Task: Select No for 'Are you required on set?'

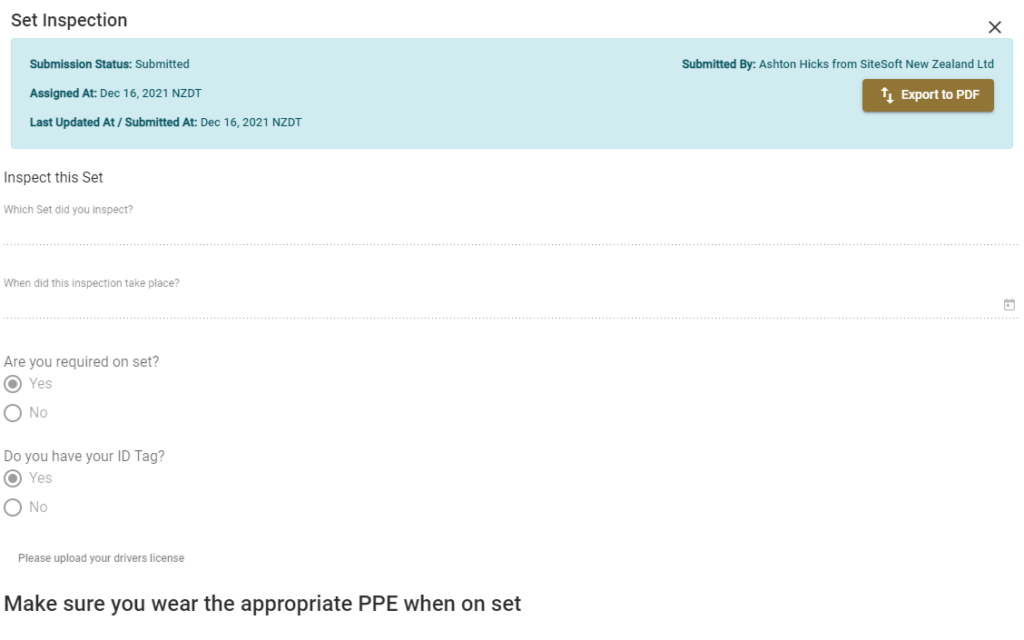Action: coord(12,413)
